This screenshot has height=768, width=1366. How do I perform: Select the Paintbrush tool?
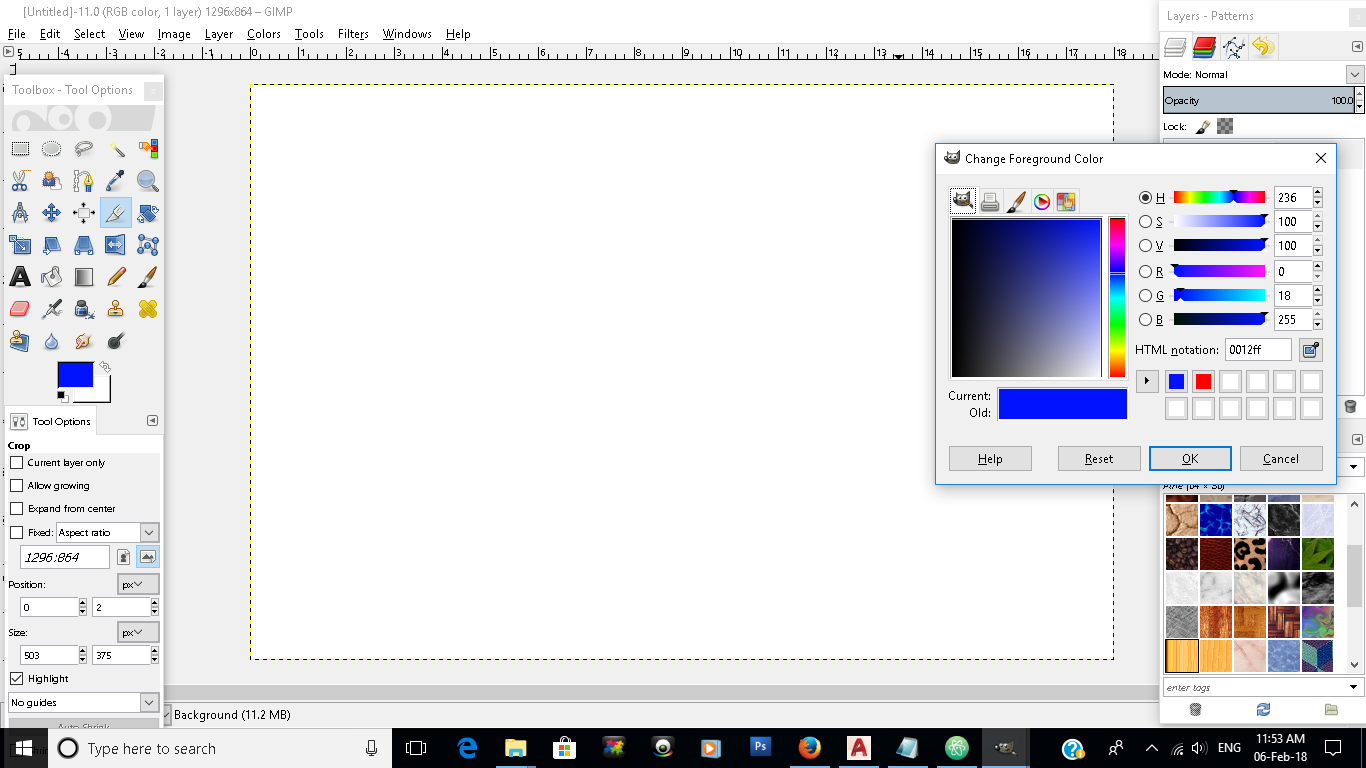click(x=148, y=277)
